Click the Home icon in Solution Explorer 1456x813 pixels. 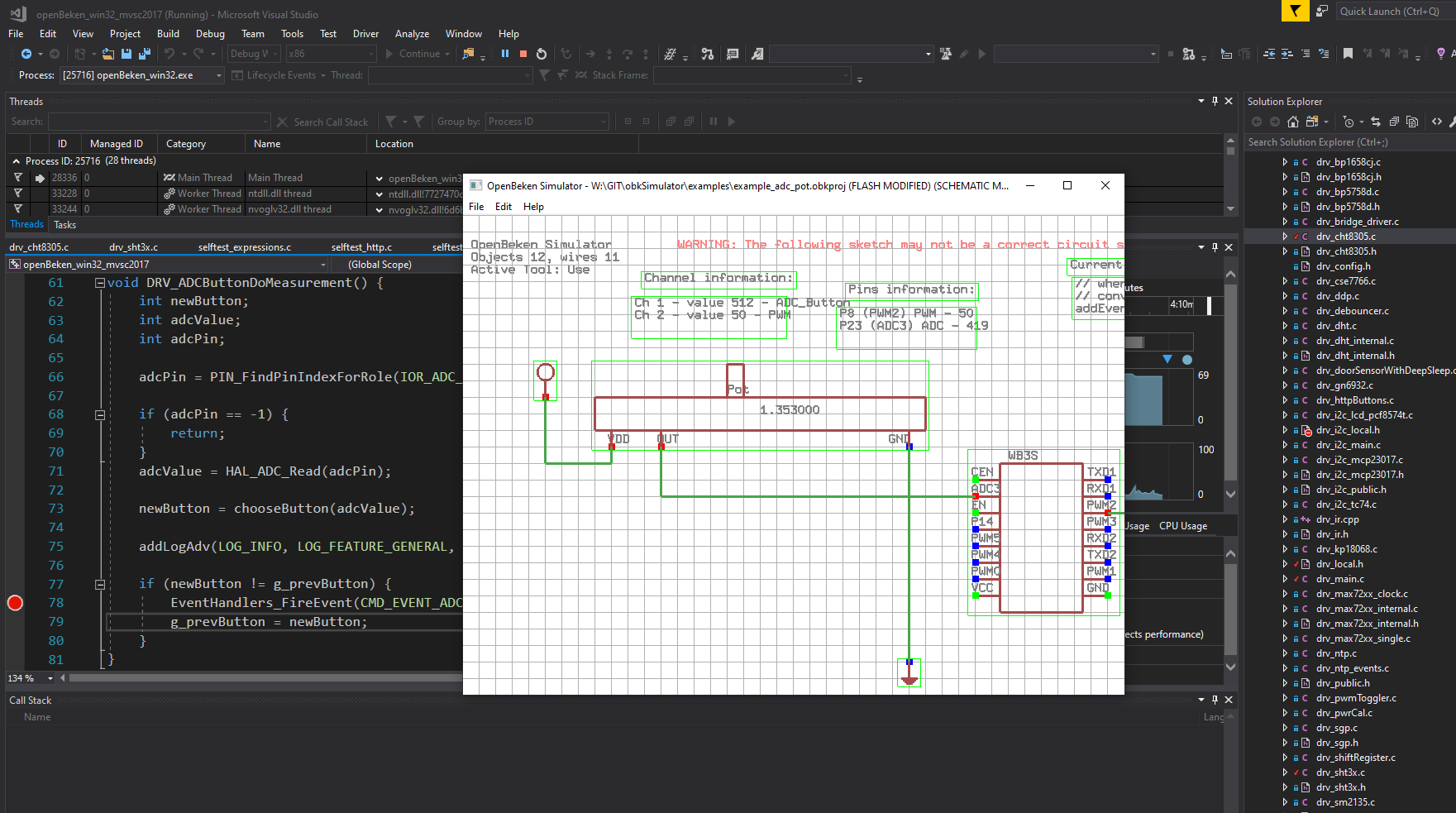tap(1293, 122)
